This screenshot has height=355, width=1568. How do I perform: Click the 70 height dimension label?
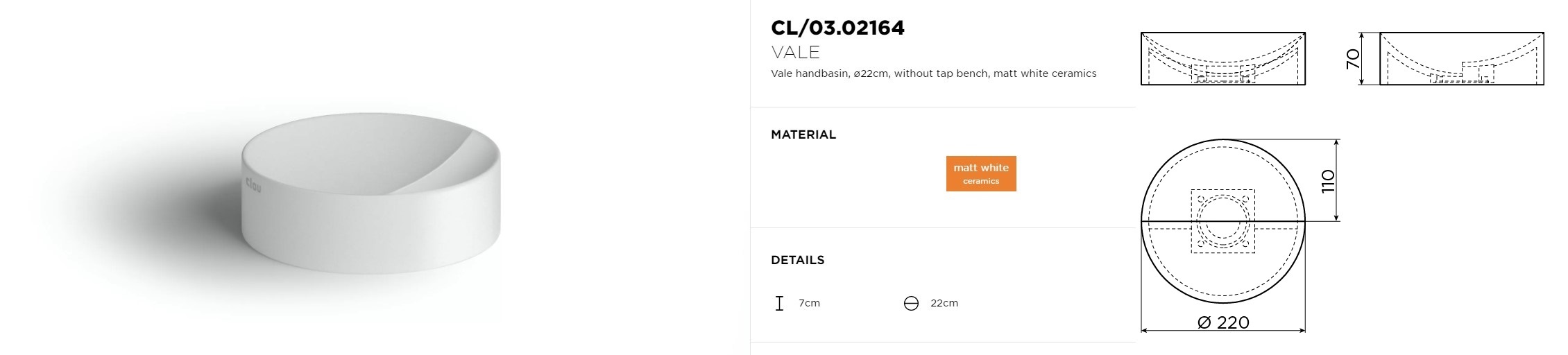[x=1353, y=59]
